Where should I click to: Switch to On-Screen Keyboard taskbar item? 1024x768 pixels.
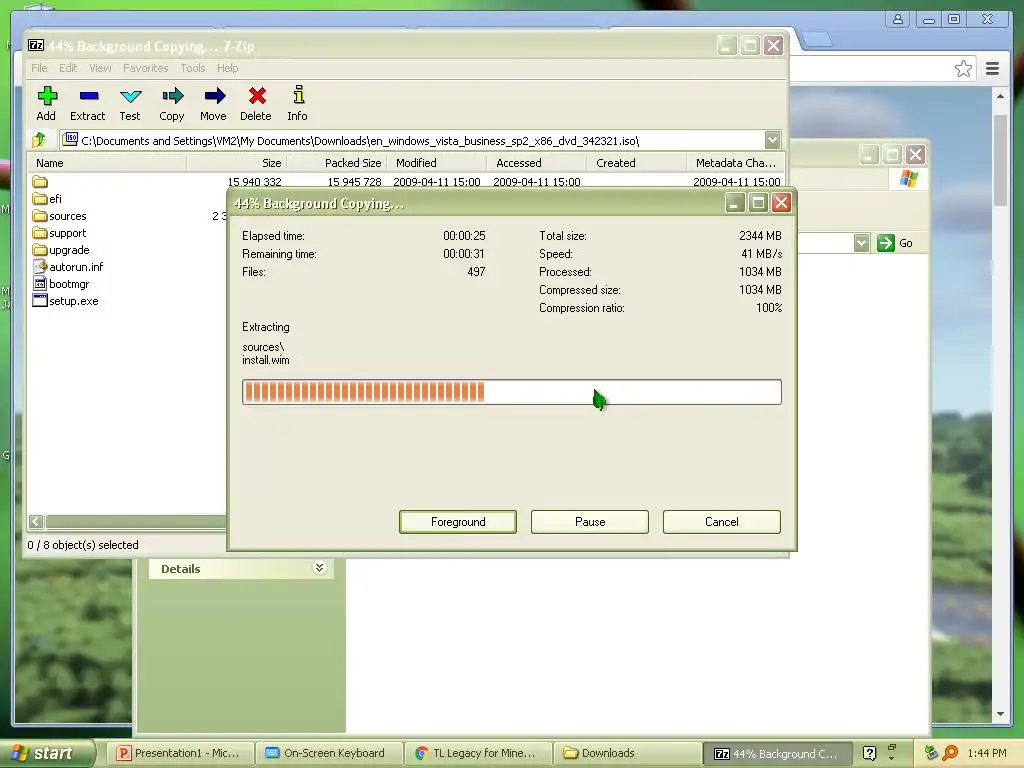pos(328,753)
